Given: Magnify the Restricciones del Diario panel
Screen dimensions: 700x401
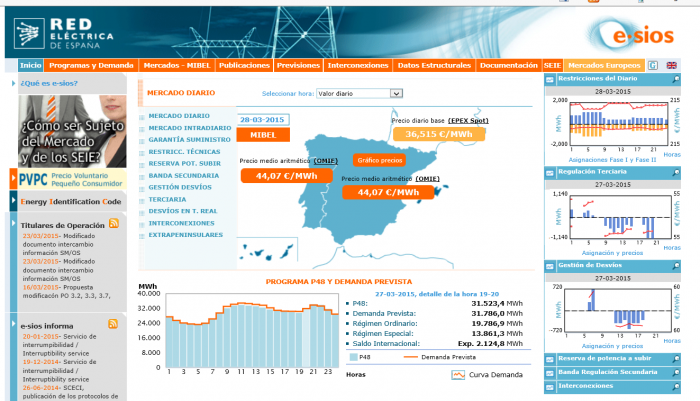Looking at the screenshot, I should pos(676,79).
